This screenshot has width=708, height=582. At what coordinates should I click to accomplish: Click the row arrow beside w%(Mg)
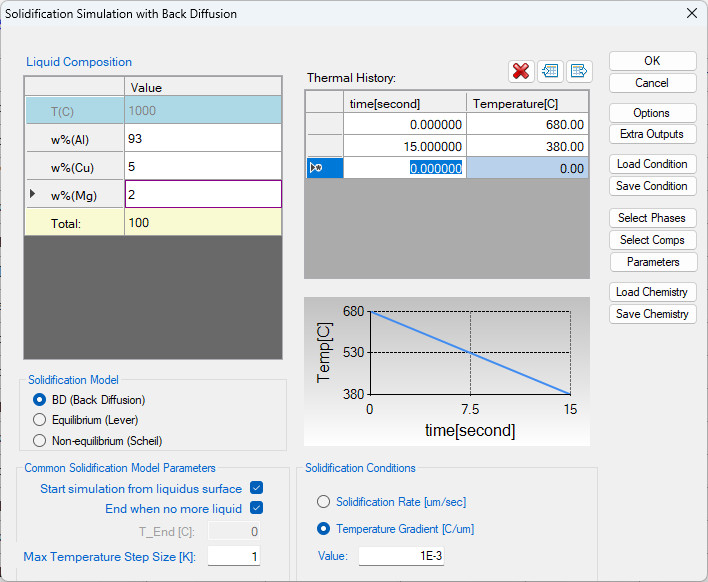pos(33,192)
